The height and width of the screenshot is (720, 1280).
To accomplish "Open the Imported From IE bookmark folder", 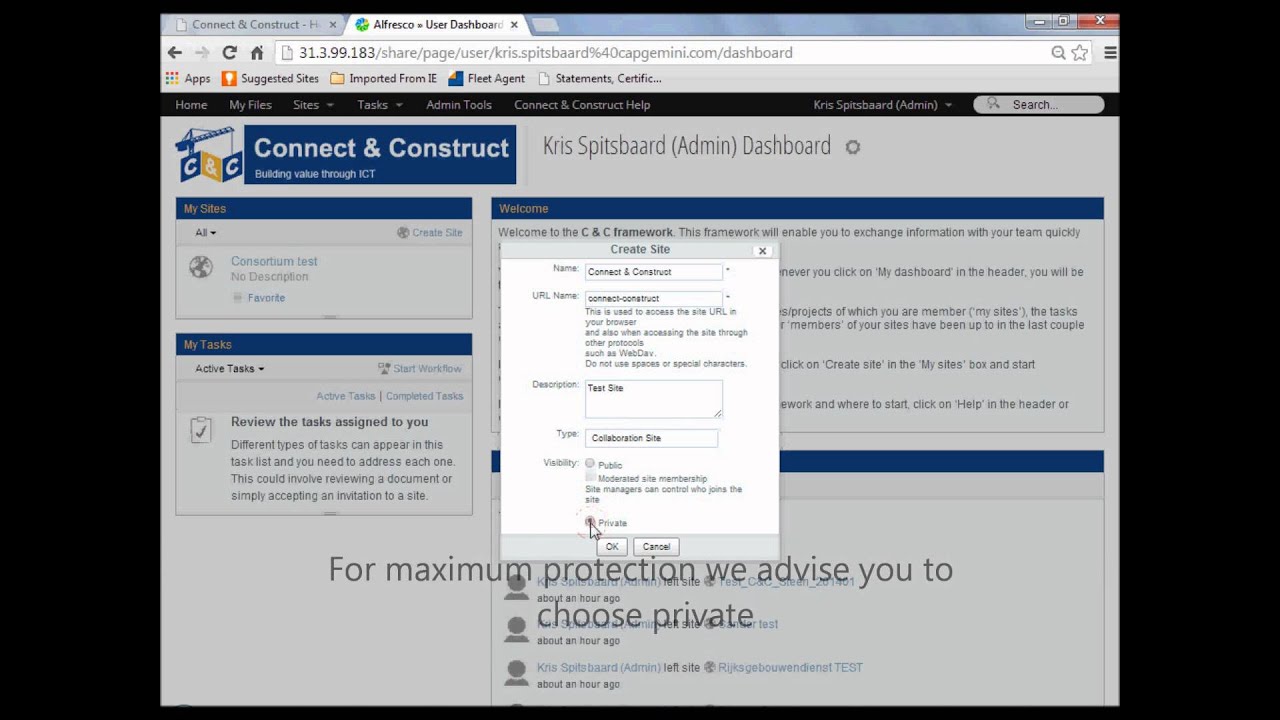I will [x=383, y=78].
